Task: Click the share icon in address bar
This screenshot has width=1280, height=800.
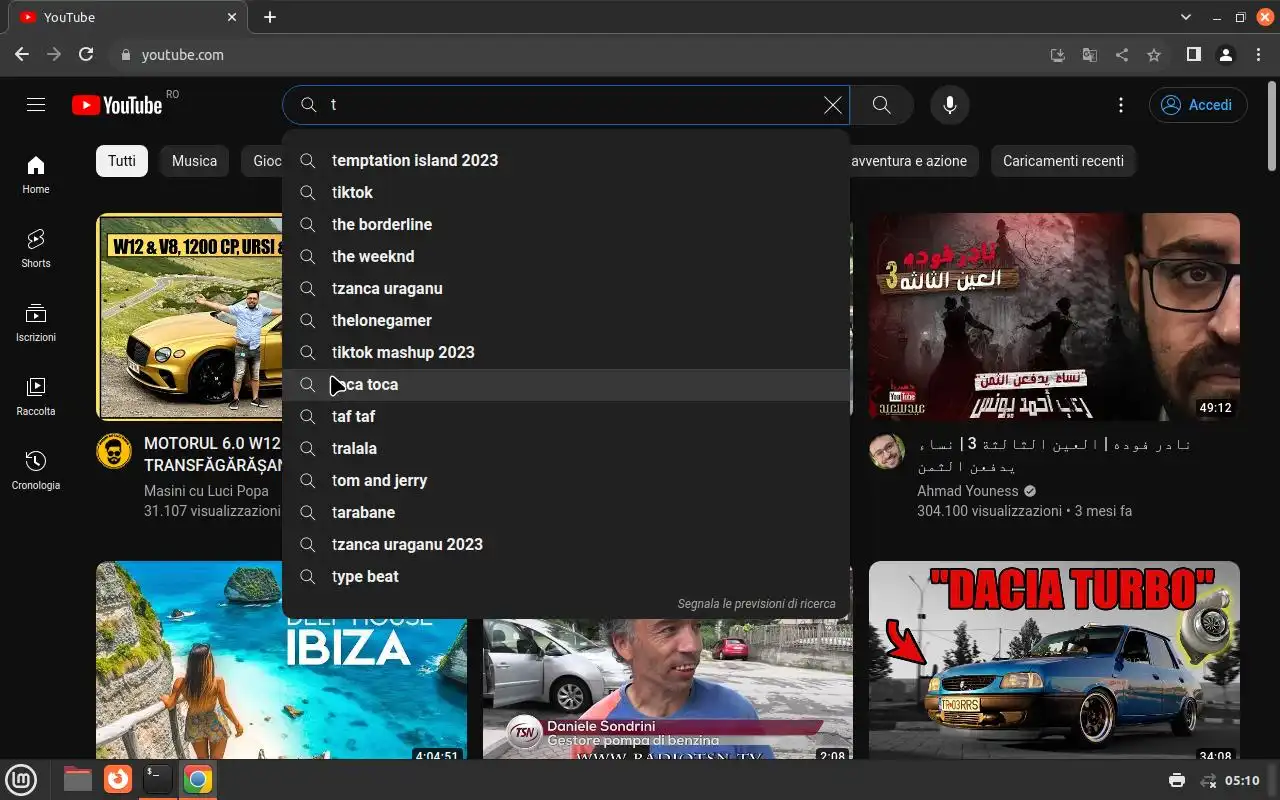Action: 1122,55
